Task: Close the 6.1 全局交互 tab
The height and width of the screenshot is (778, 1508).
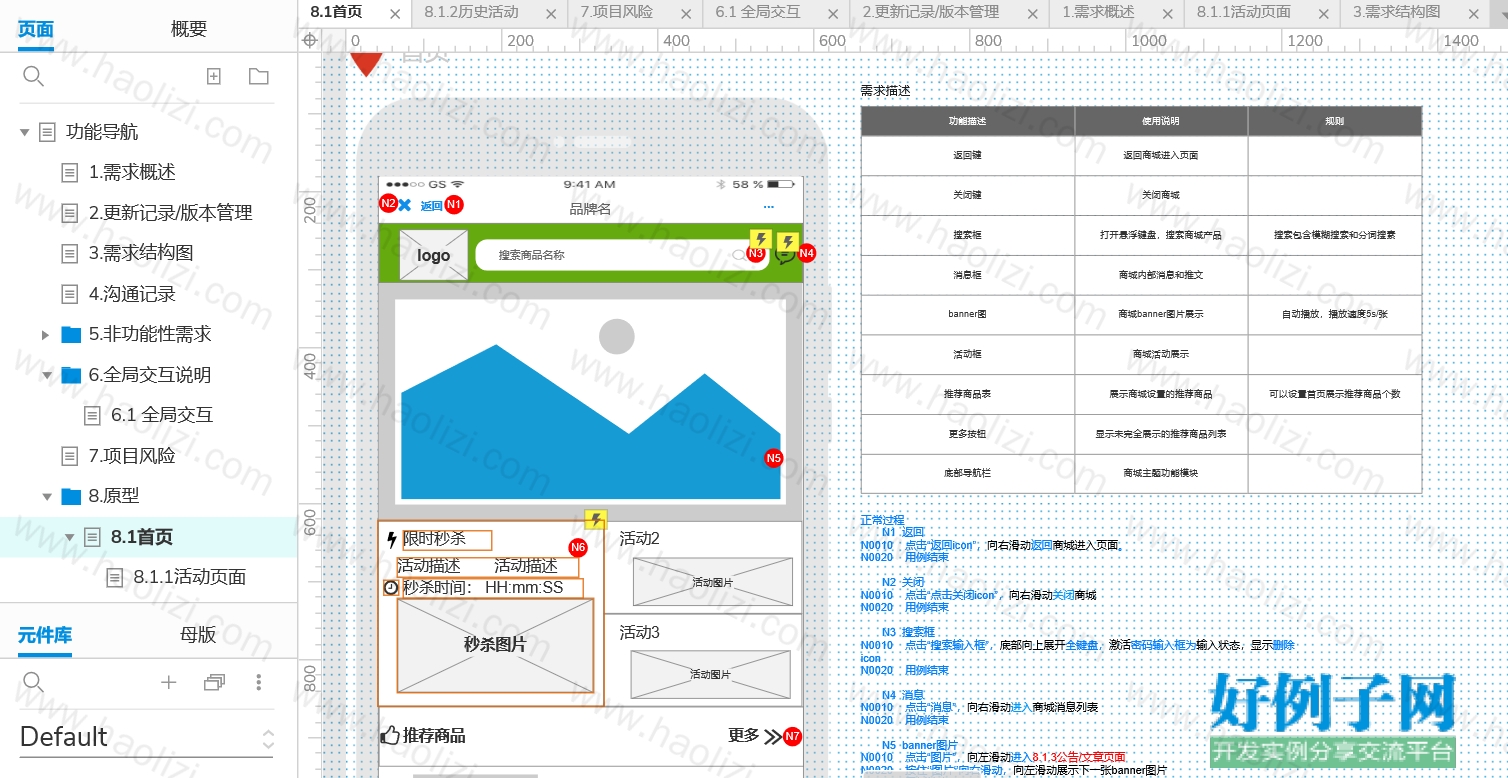Action: 833,14
